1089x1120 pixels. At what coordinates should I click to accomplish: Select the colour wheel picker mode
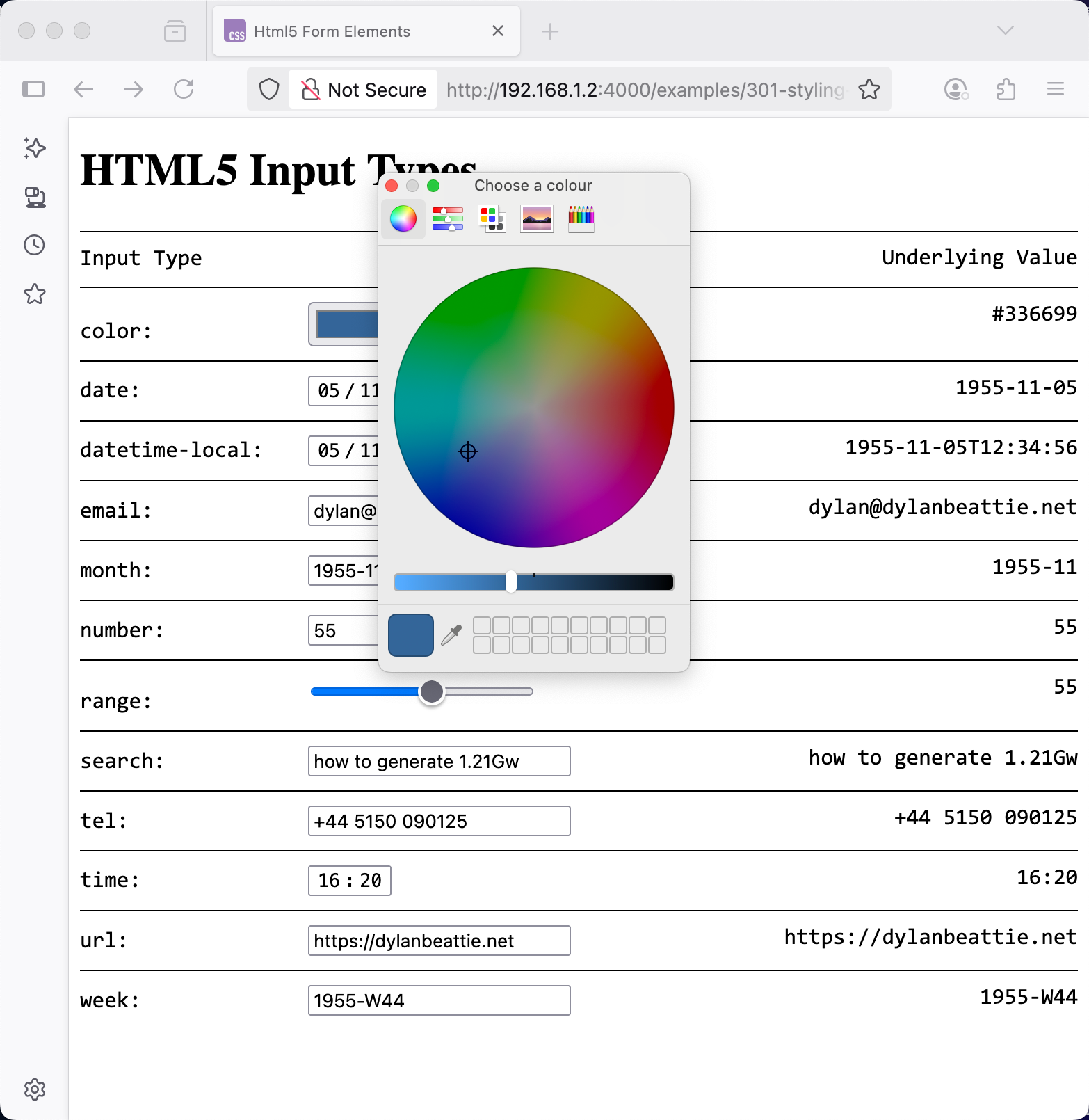403,219
